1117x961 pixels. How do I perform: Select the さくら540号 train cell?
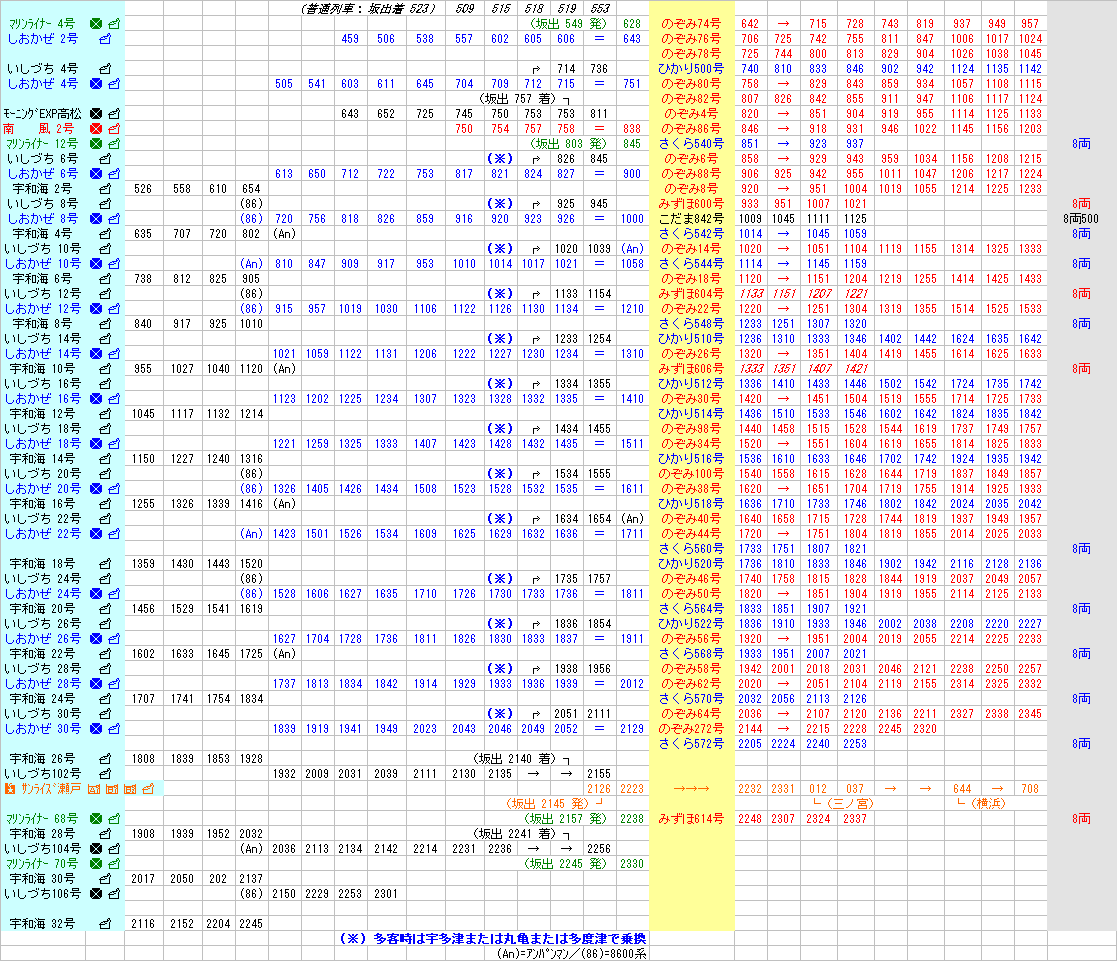click(691, 143)
